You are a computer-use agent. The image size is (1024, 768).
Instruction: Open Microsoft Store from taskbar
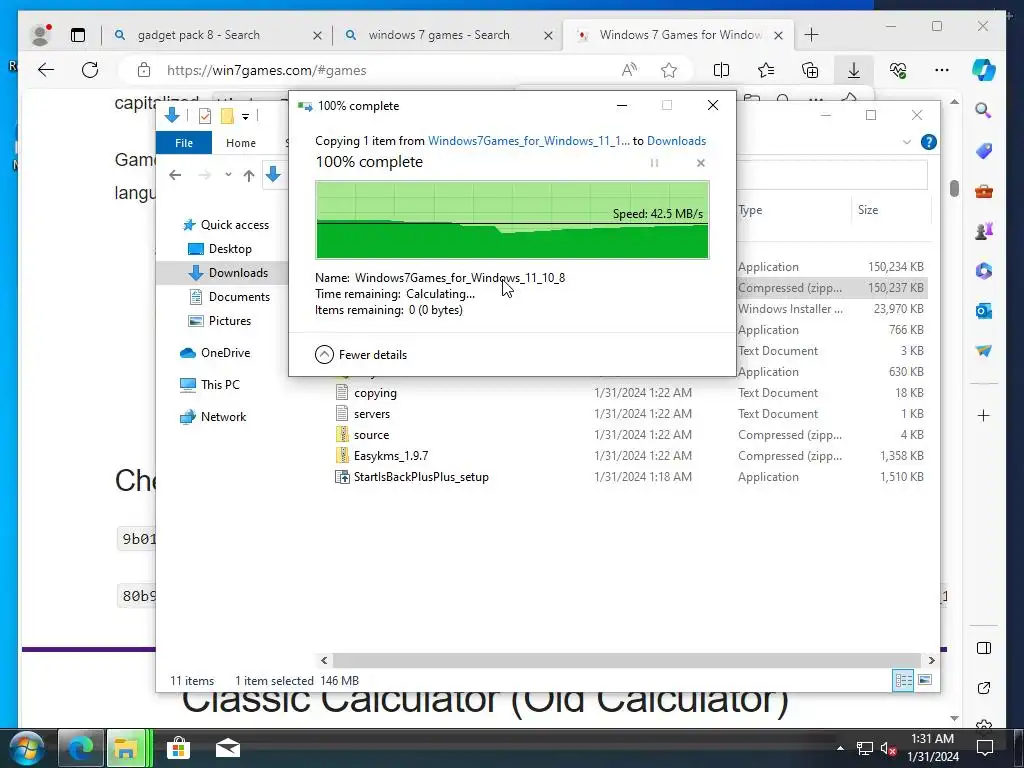[x=178, y=748]
